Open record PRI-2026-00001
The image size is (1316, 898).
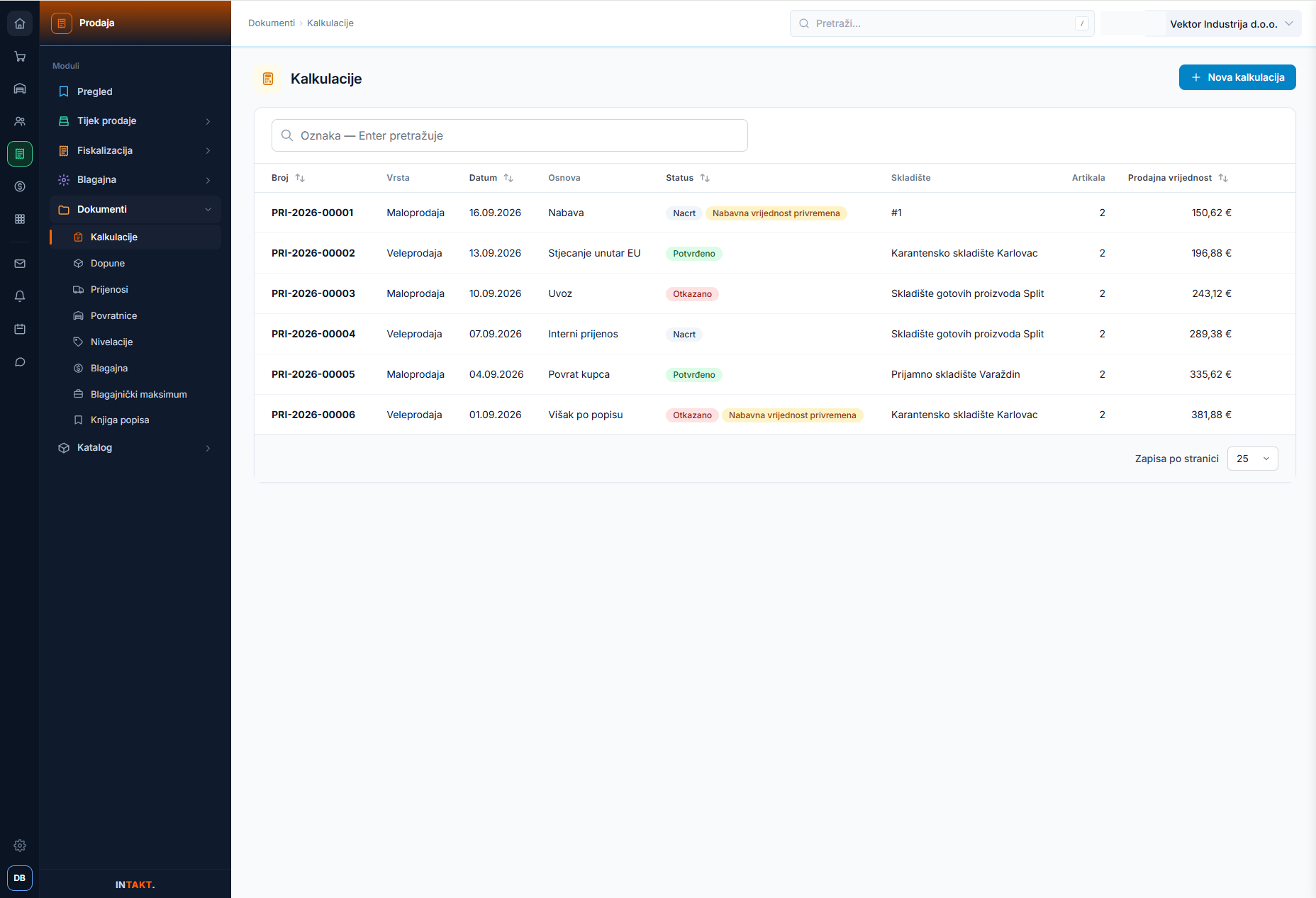[313, 213]
